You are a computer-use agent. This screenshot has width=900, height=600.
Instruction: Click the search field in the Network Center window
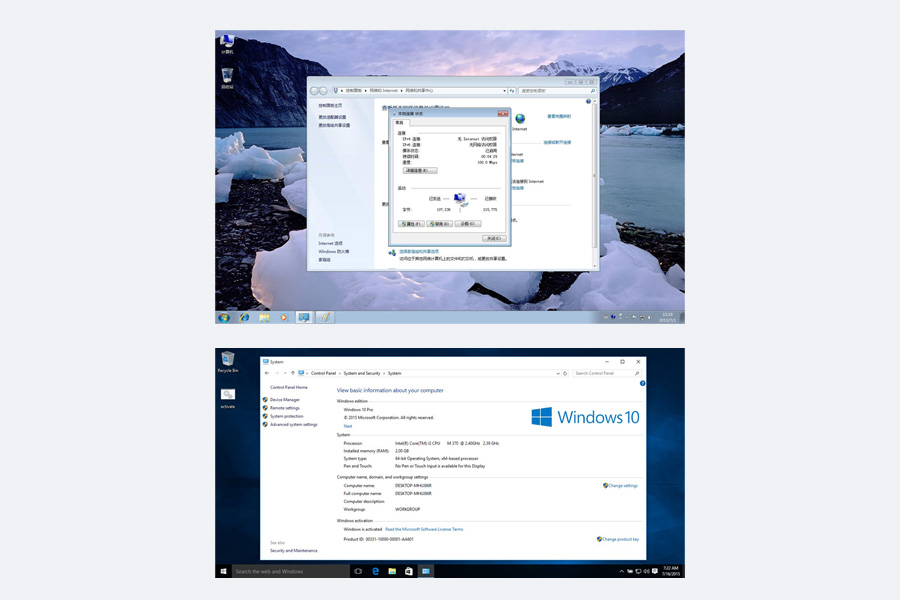click(x=557, y=91)
